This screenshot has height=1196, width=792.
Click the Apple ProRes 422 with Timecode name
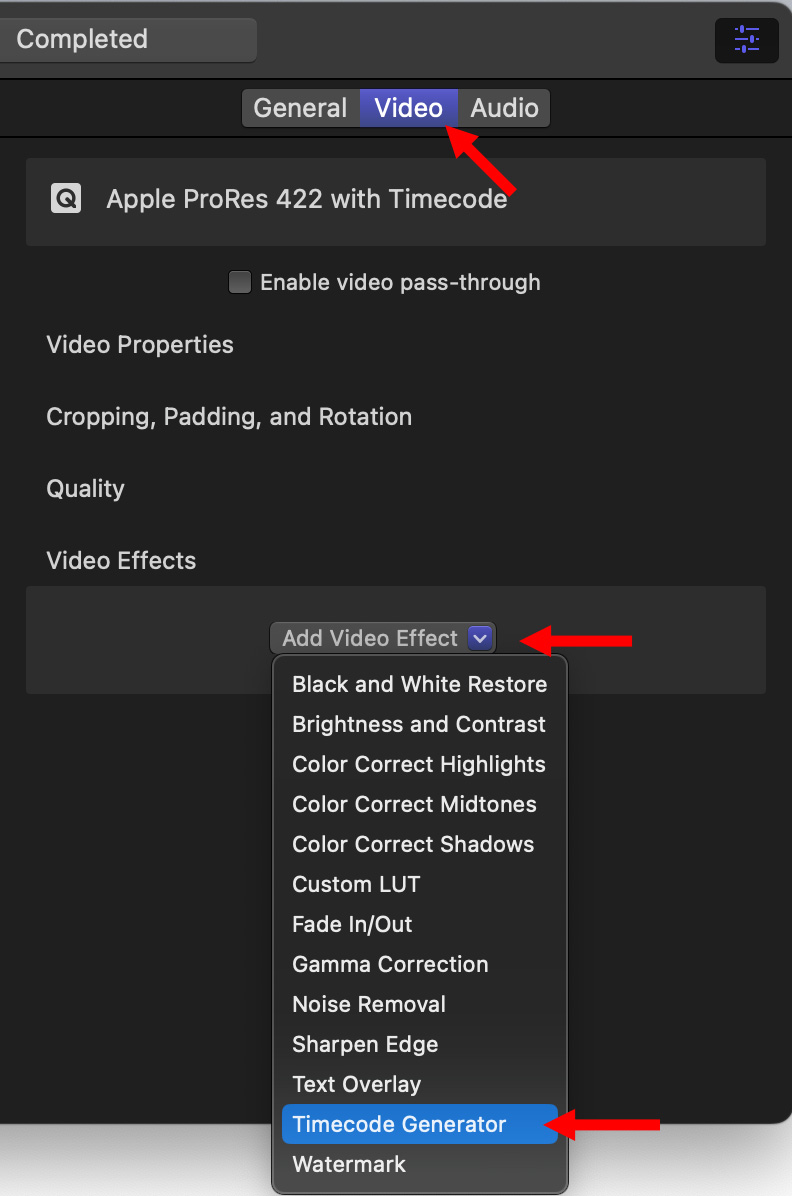(x=307, y=199)
